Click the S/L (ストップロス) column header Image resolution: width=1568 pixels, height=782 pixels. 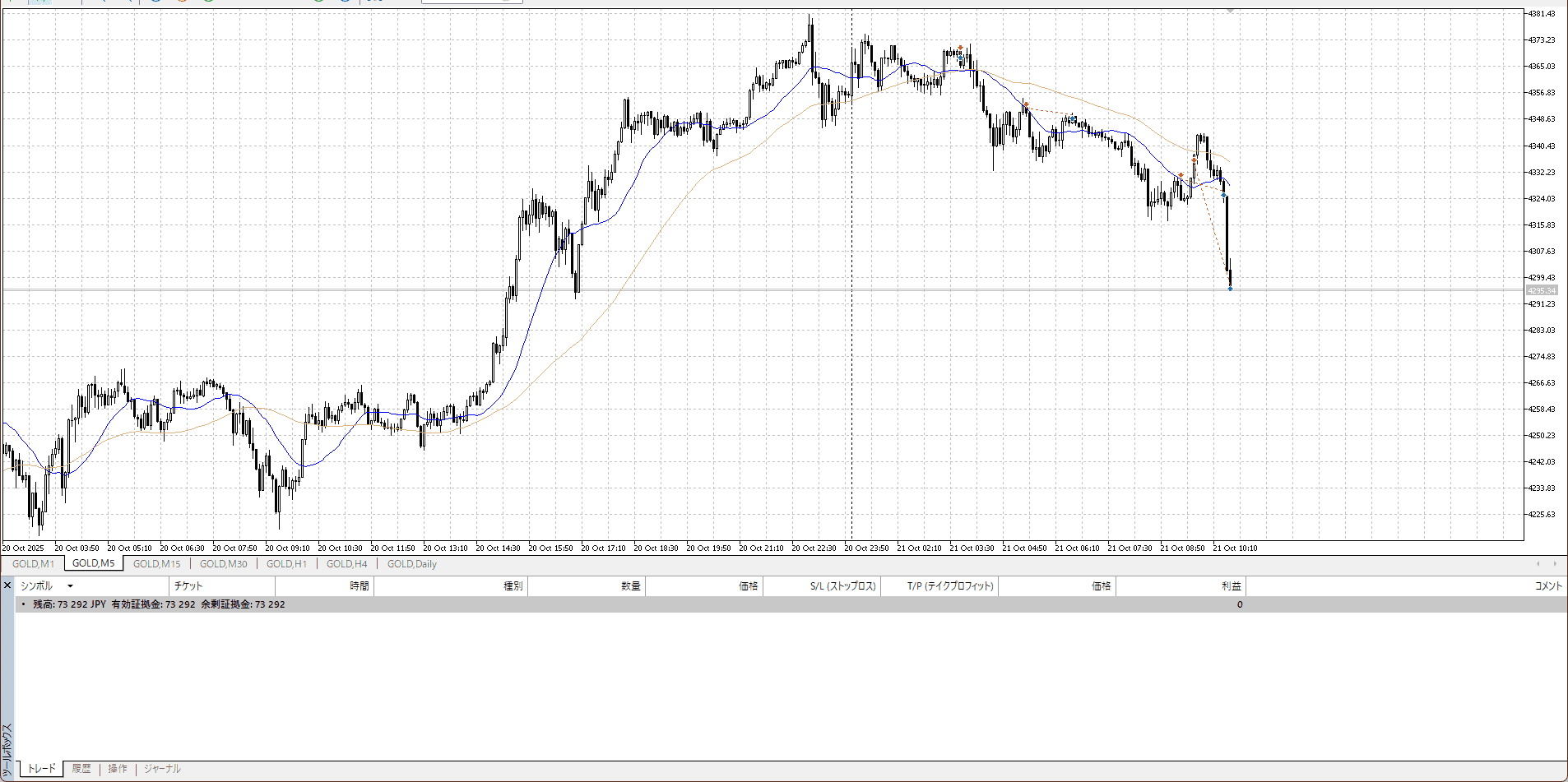842,586
